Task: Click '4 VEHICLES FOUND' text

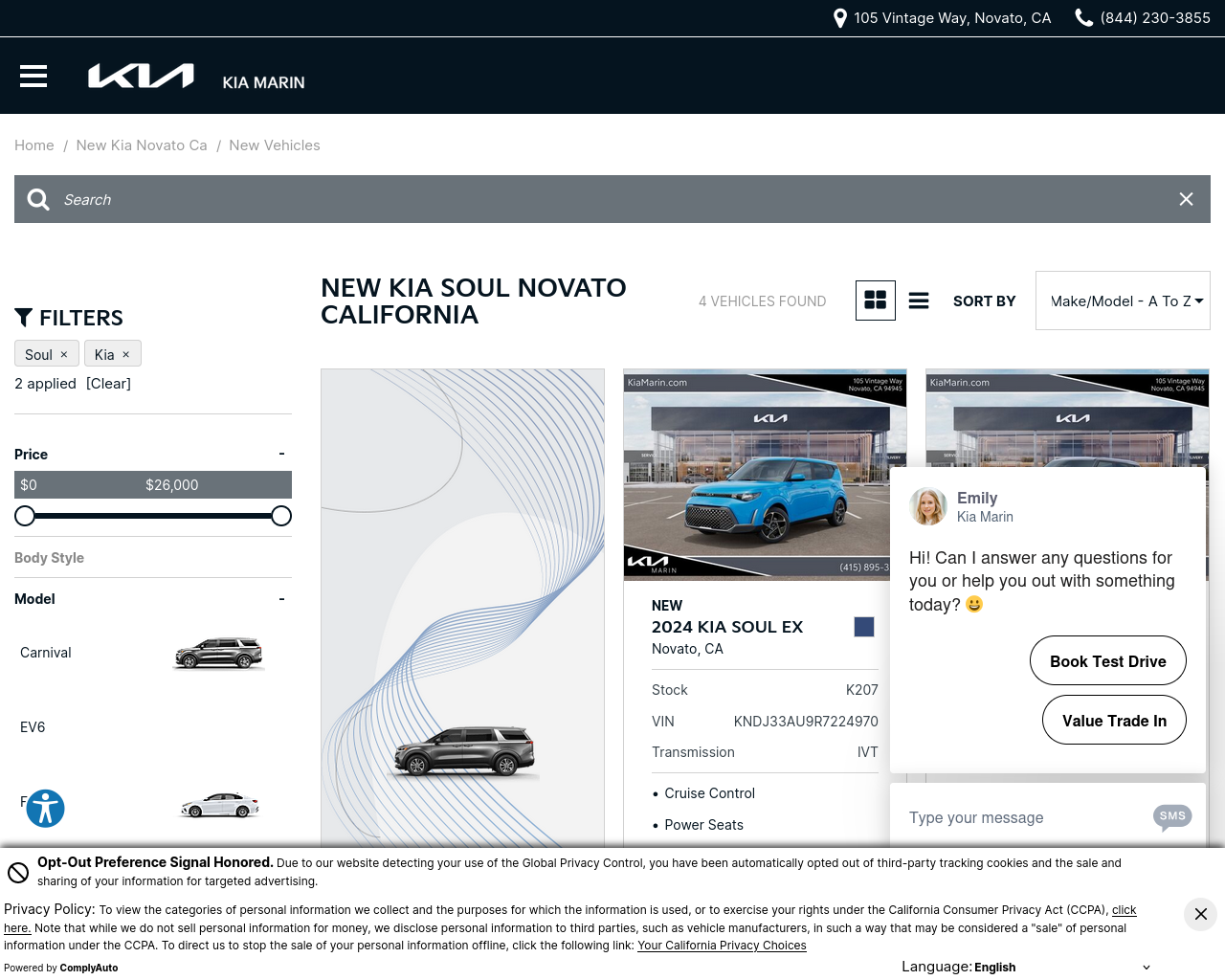Action: (762, 301)
